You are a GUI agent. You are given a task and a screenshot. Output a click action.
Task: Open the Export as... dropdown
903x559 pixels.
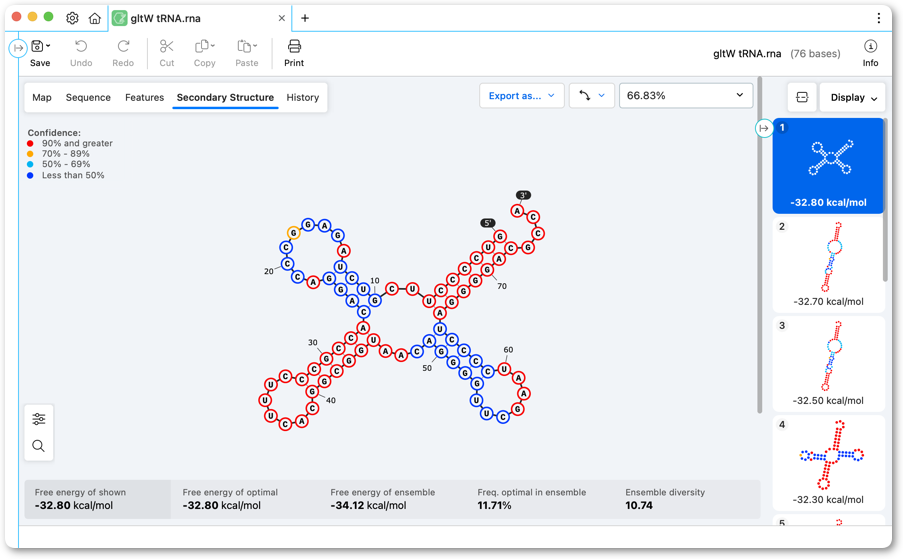coord(522,96)
